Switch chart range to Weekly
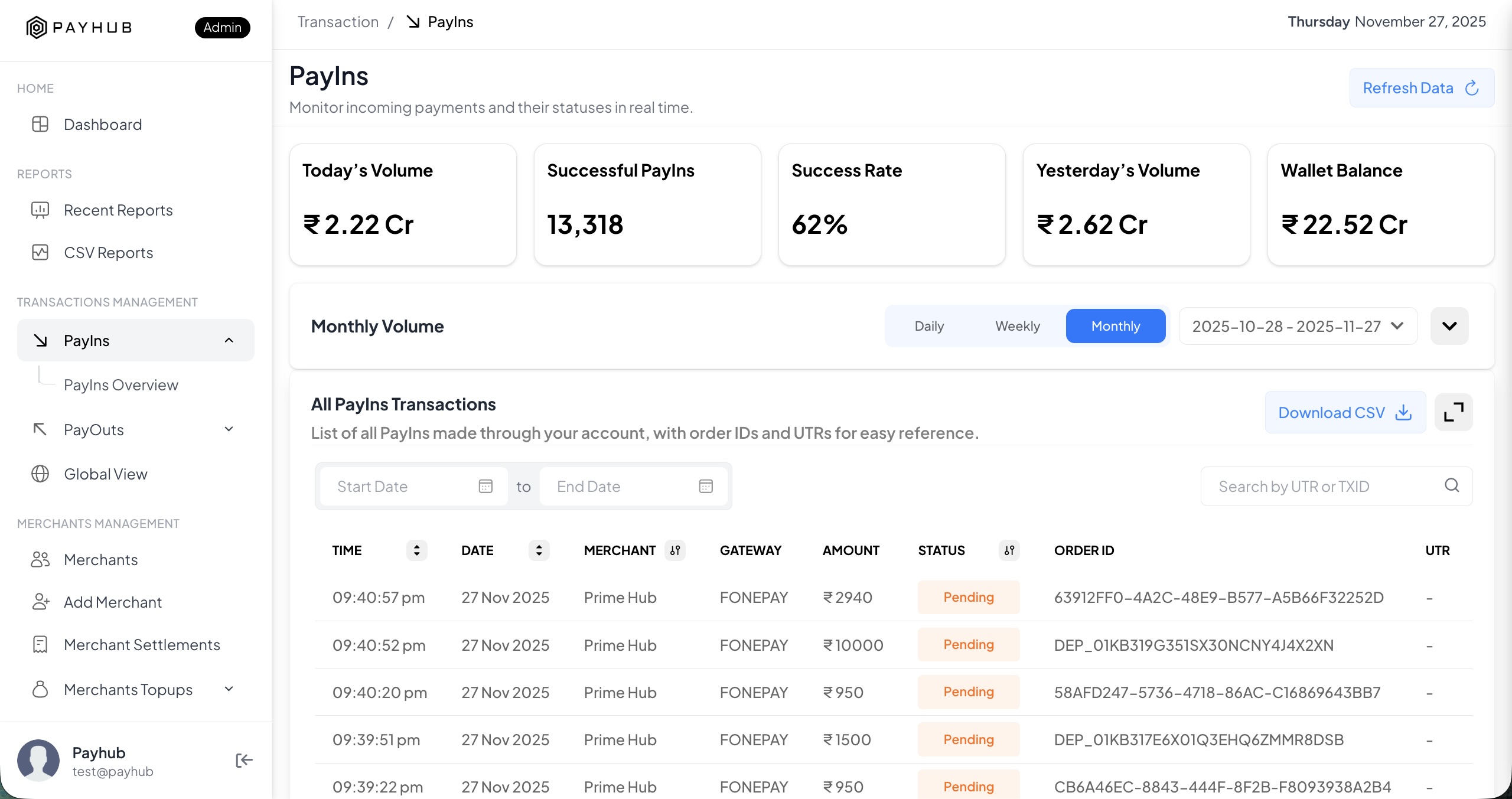Viewport: 1512px width, 799px height. tap(1017, 326)
